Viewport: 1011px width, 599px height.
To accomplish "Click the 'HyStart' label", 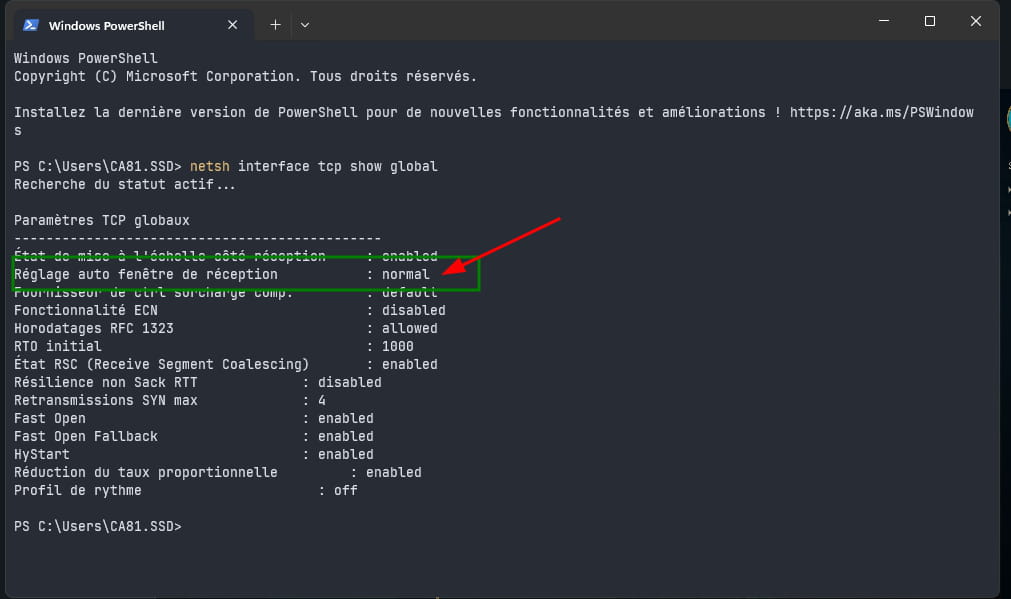I will [42, 455].
